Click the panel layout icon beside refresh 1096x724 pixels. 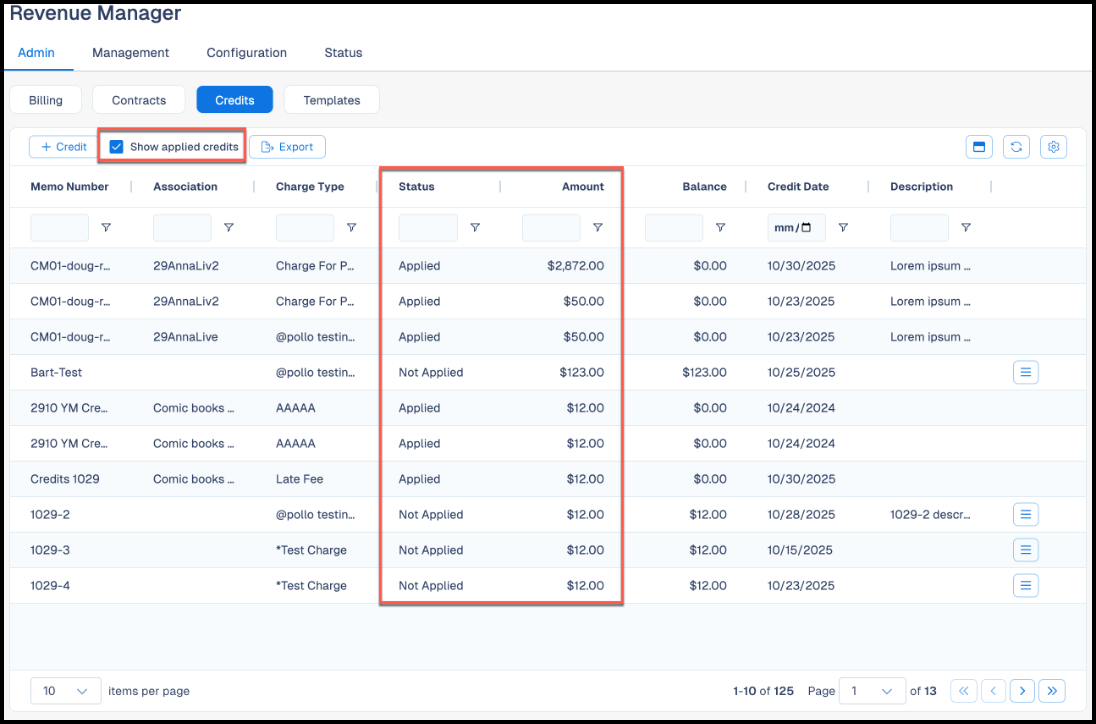point(979,147)
